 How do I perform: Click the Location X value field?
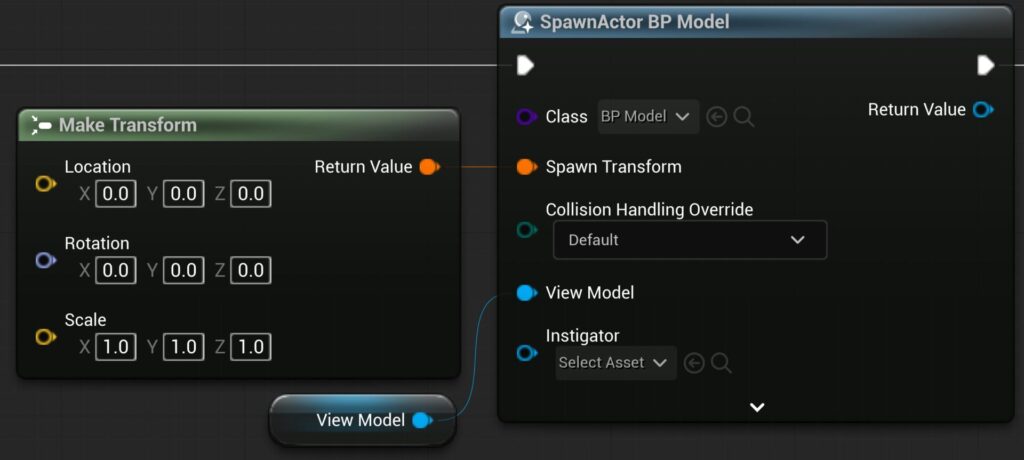(x=116, y=194)
